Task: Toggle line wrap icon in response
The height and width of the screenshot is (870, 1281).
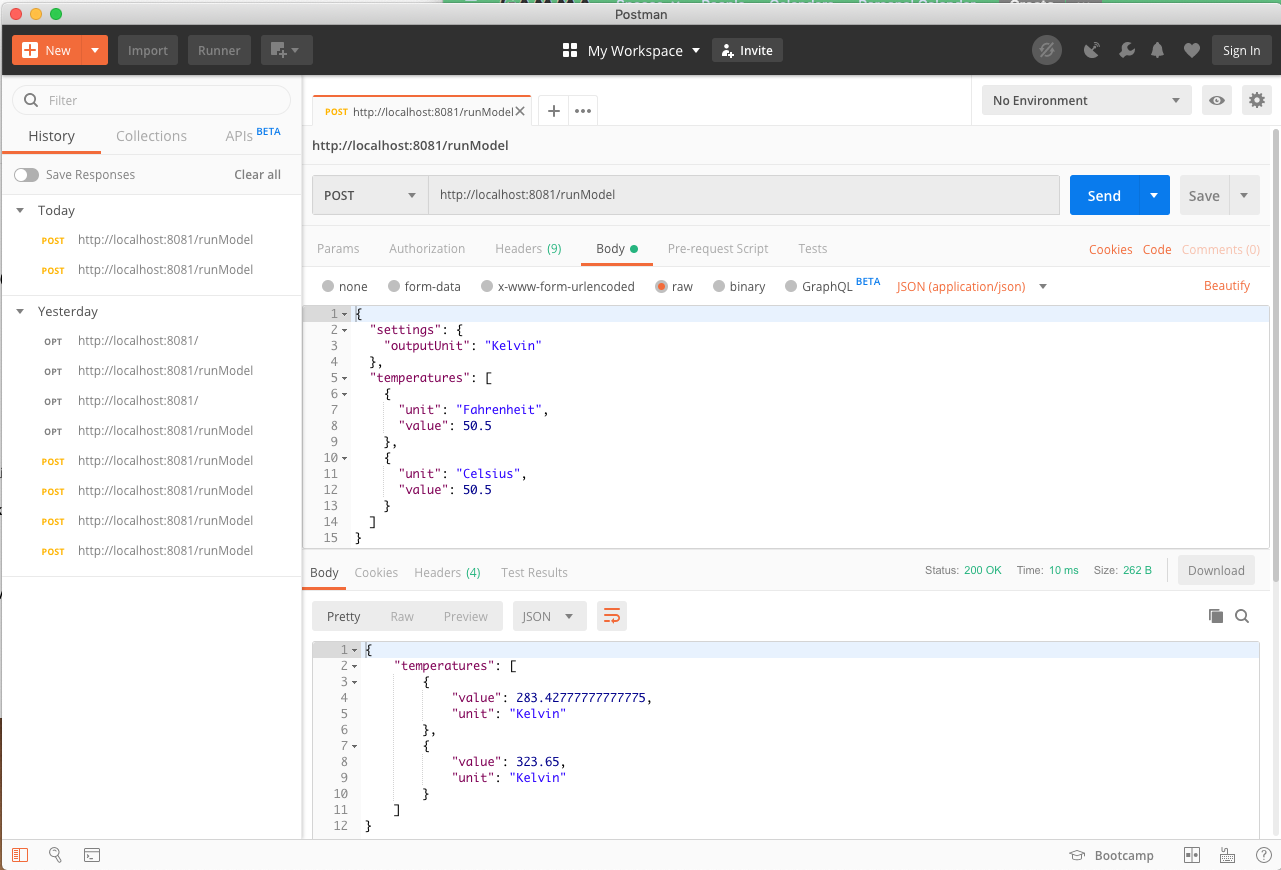Action: point(612,617)
